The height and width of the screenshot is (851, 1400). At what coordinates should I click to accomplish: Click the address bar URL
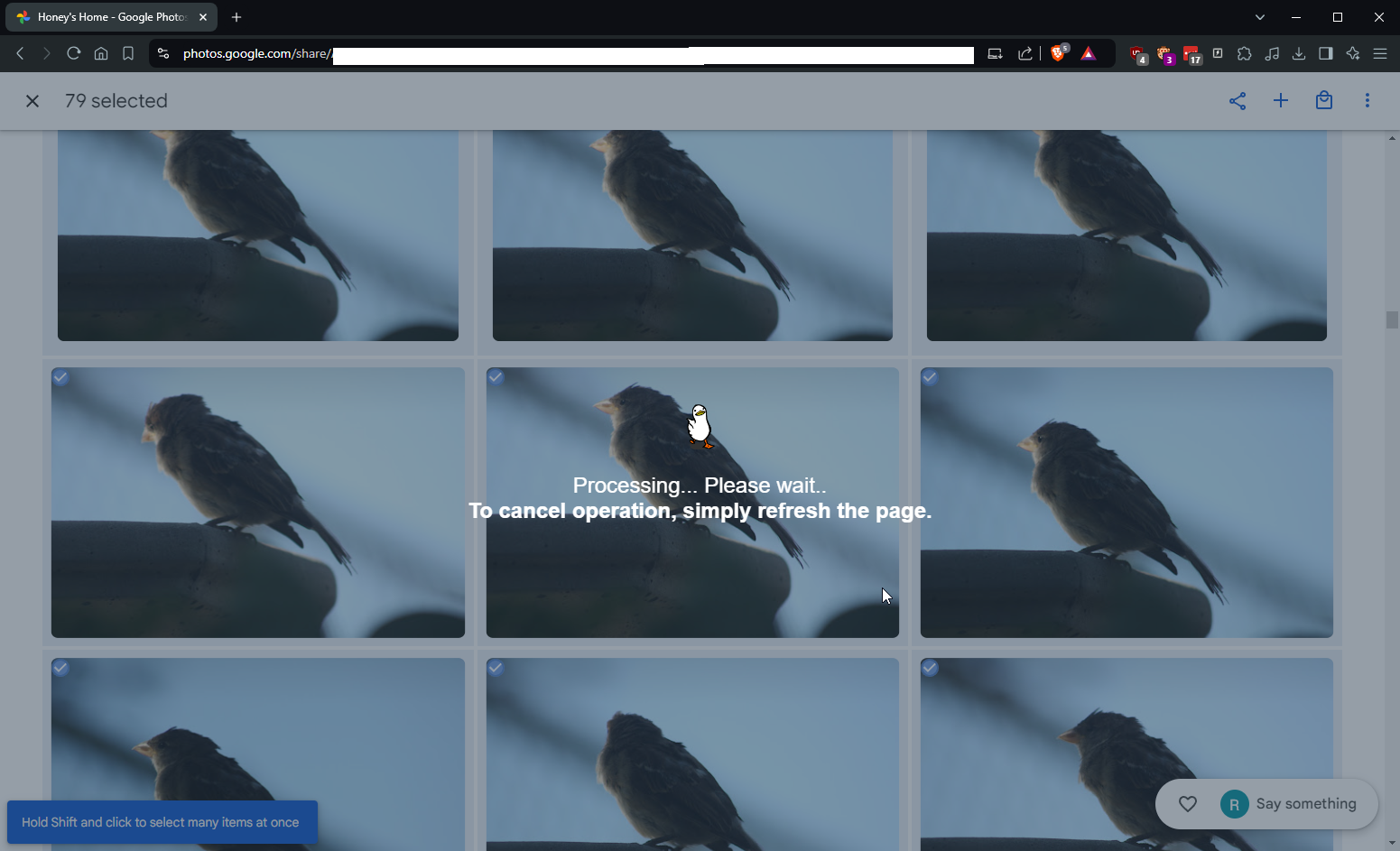click(x=578, y=54)
